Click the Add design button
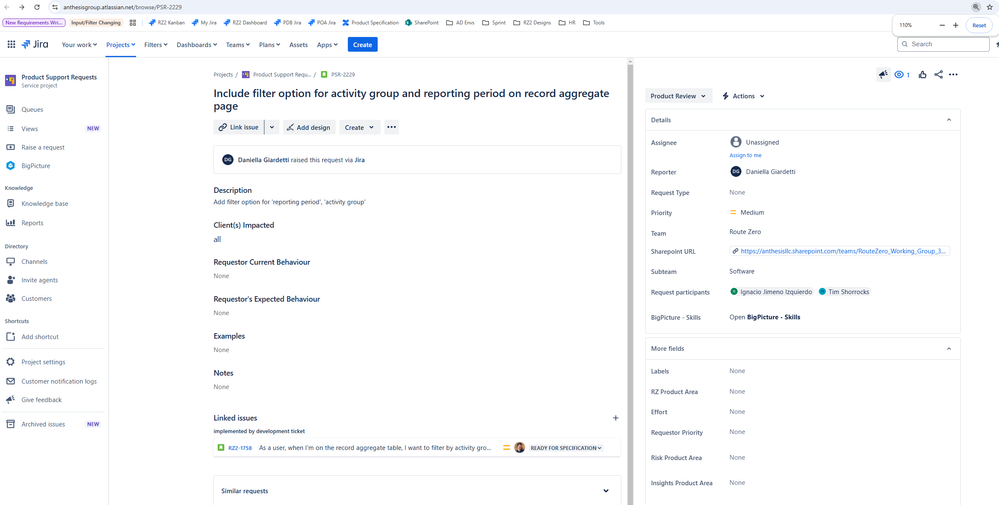The image size is (999, 505). click(x=309, y=127)
